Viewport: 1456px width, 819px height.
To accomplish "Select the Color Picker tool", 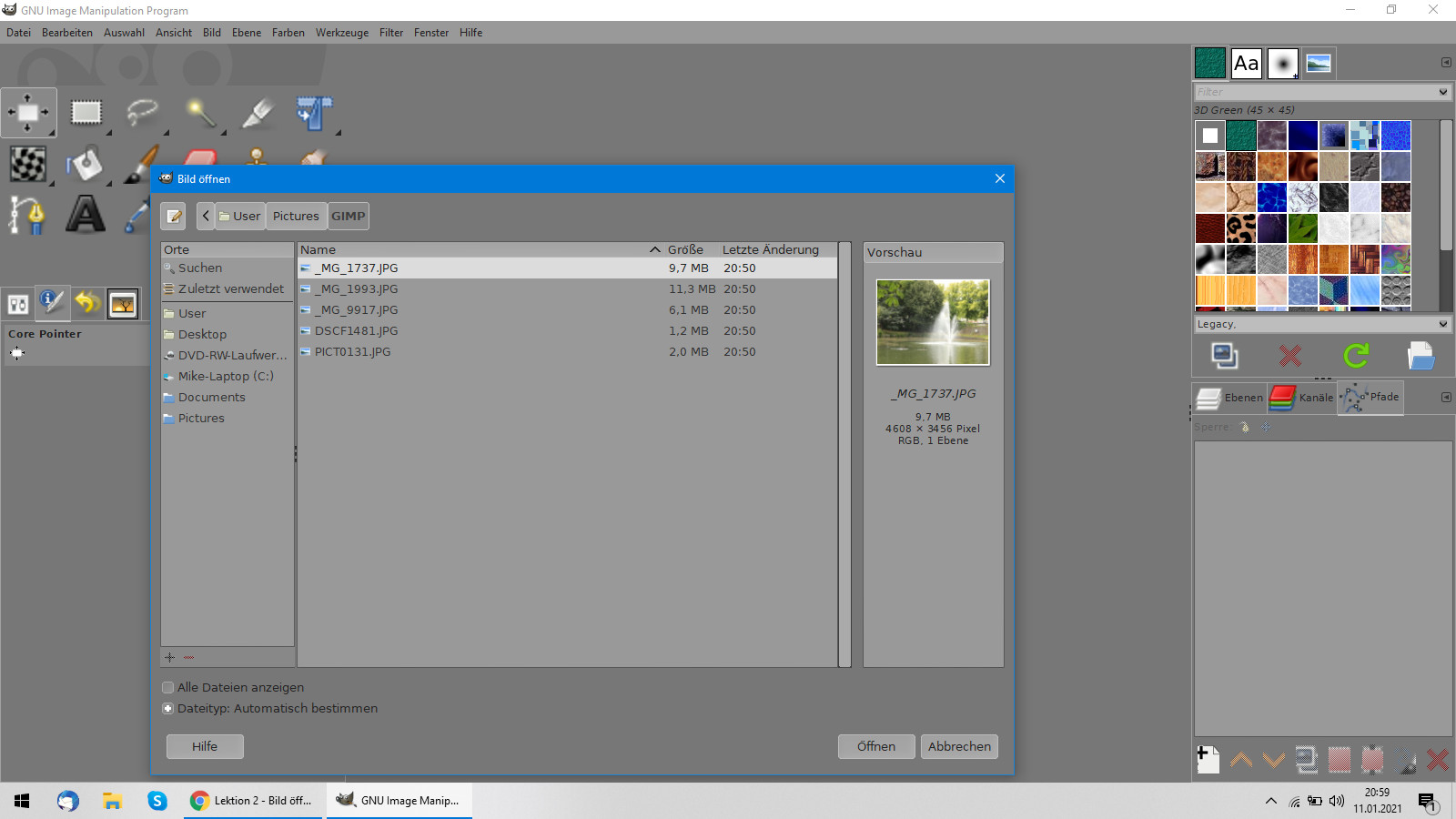I will [136, 216].
